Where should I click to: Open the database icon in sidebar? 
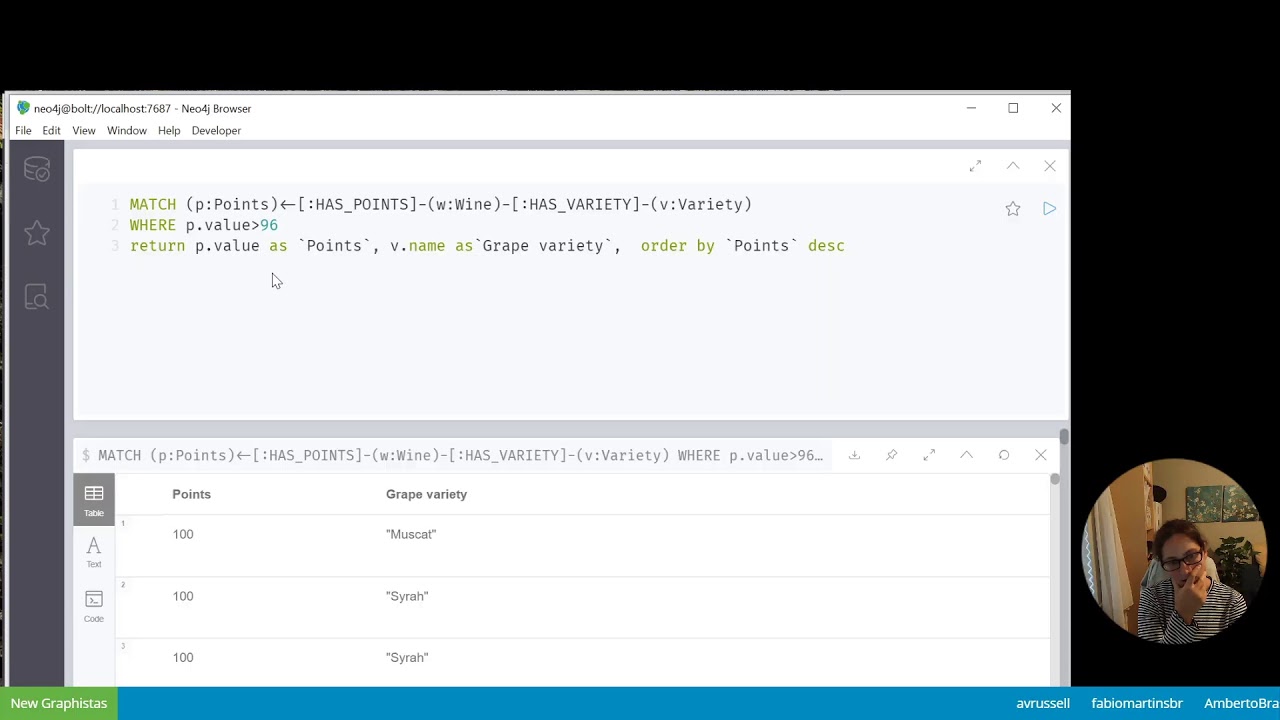click(x=37, y=171)
